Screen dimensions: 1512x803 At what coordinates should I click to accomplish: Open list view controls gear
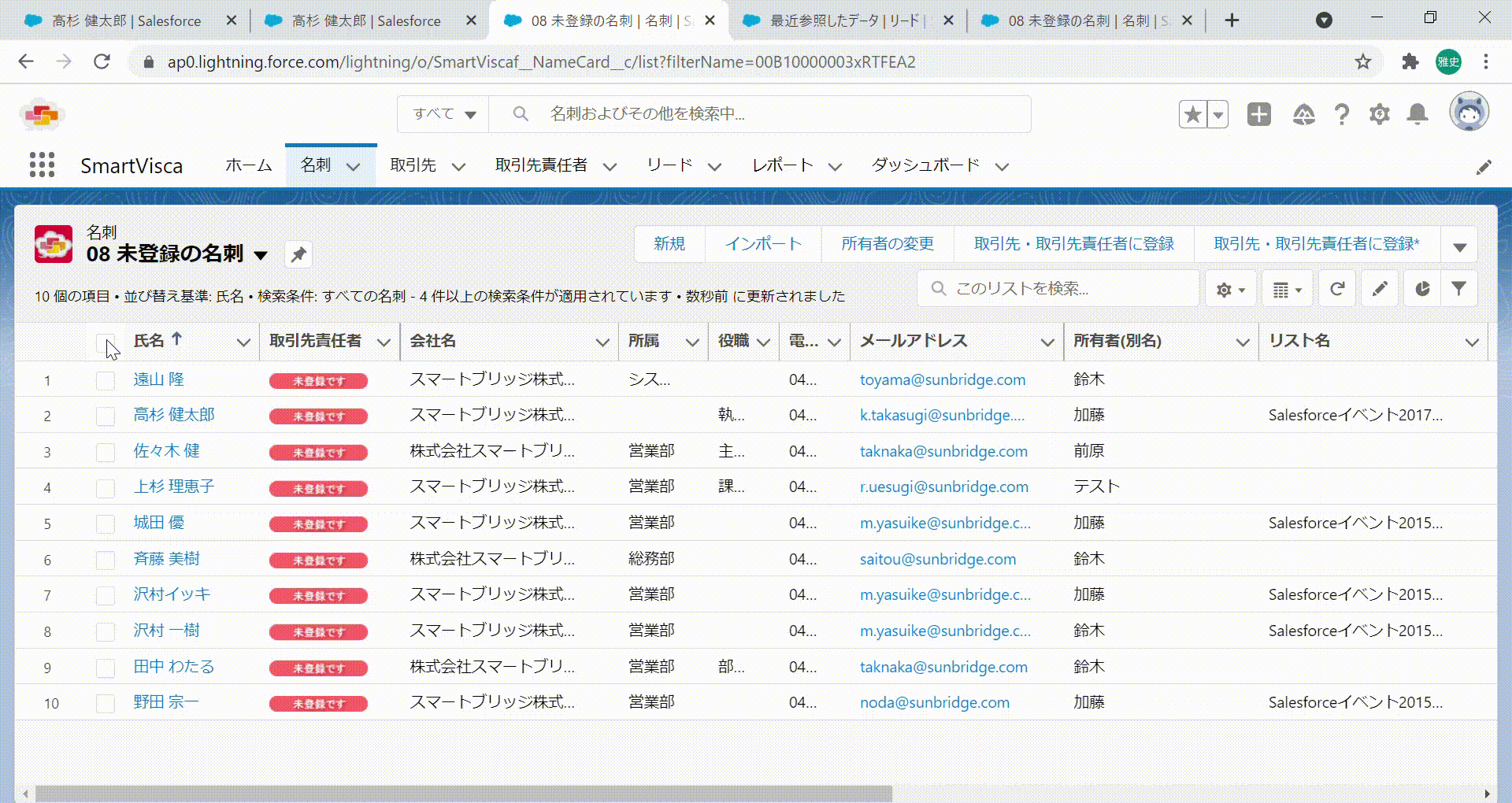pyautogui.click(x=1231, y=290)
